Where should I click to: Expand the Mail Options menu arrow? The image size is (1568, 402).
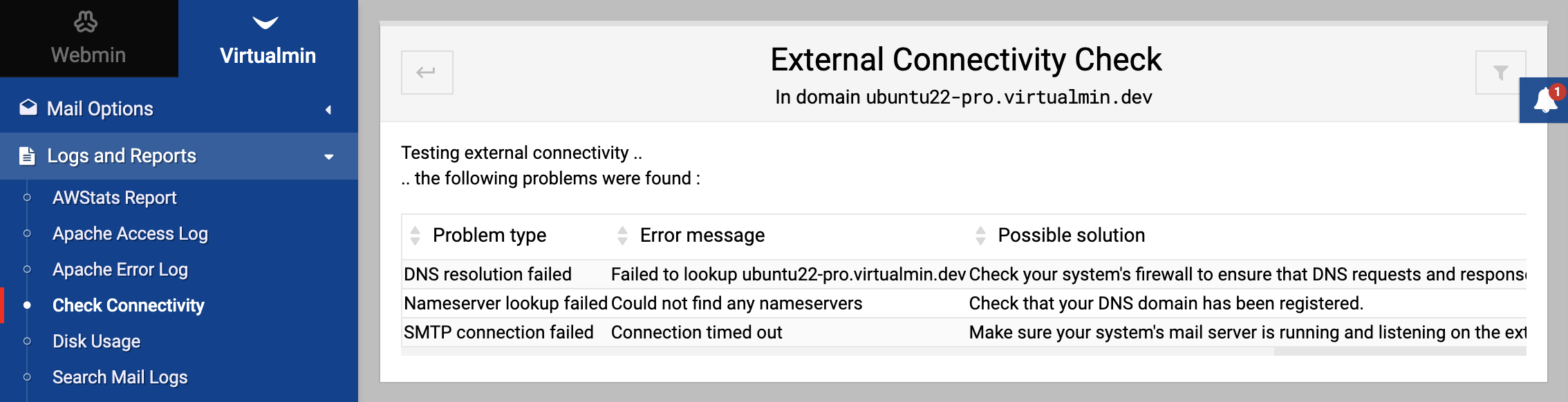point(328,109)
